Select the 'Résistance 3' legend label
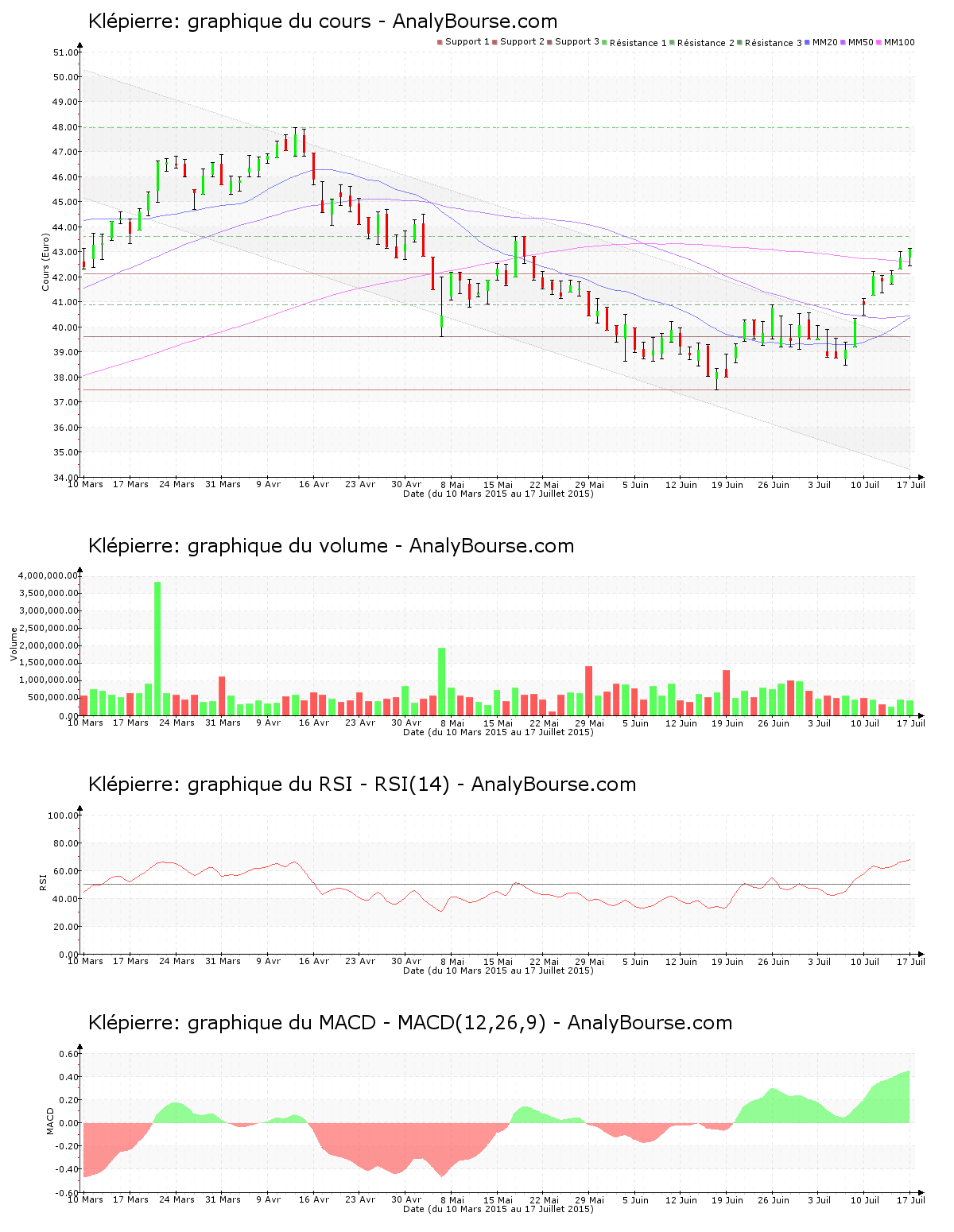 tap(774, 43)
